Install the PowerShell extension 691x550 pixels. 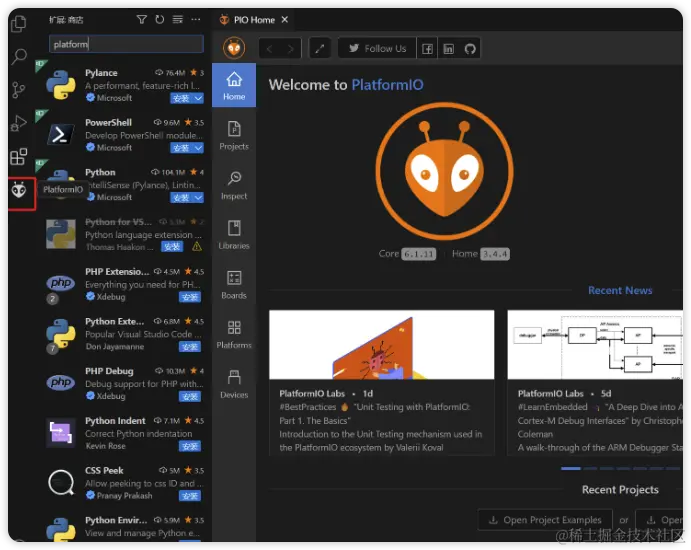(181, 148)
